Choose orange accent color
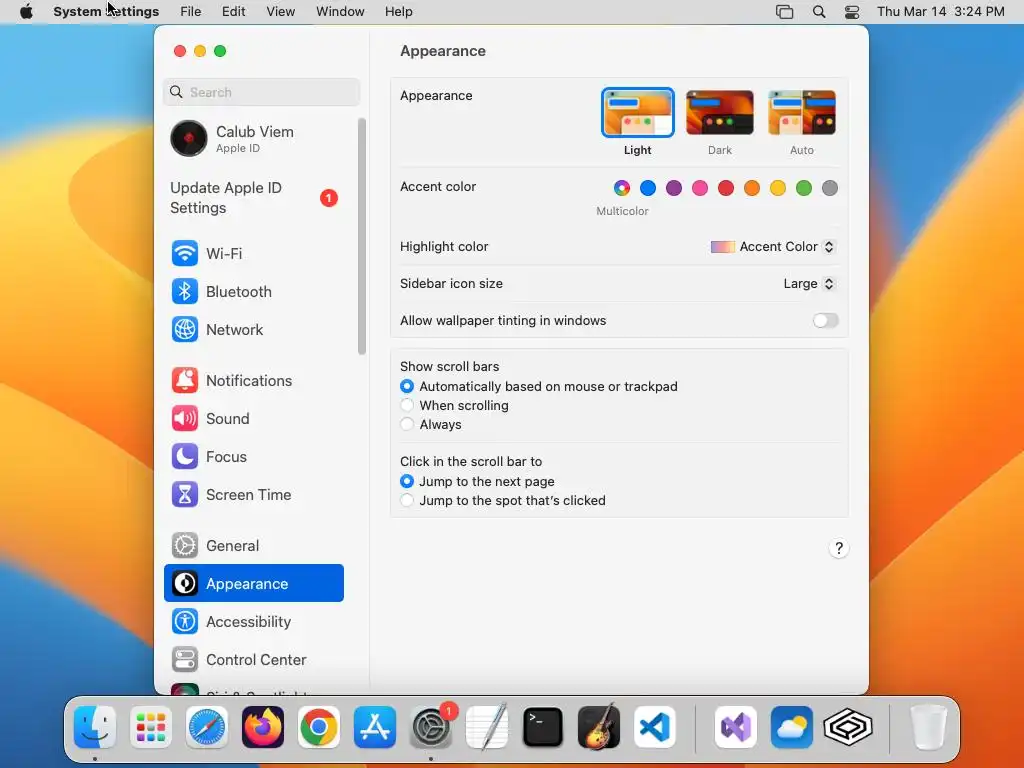 click(752, 188)
